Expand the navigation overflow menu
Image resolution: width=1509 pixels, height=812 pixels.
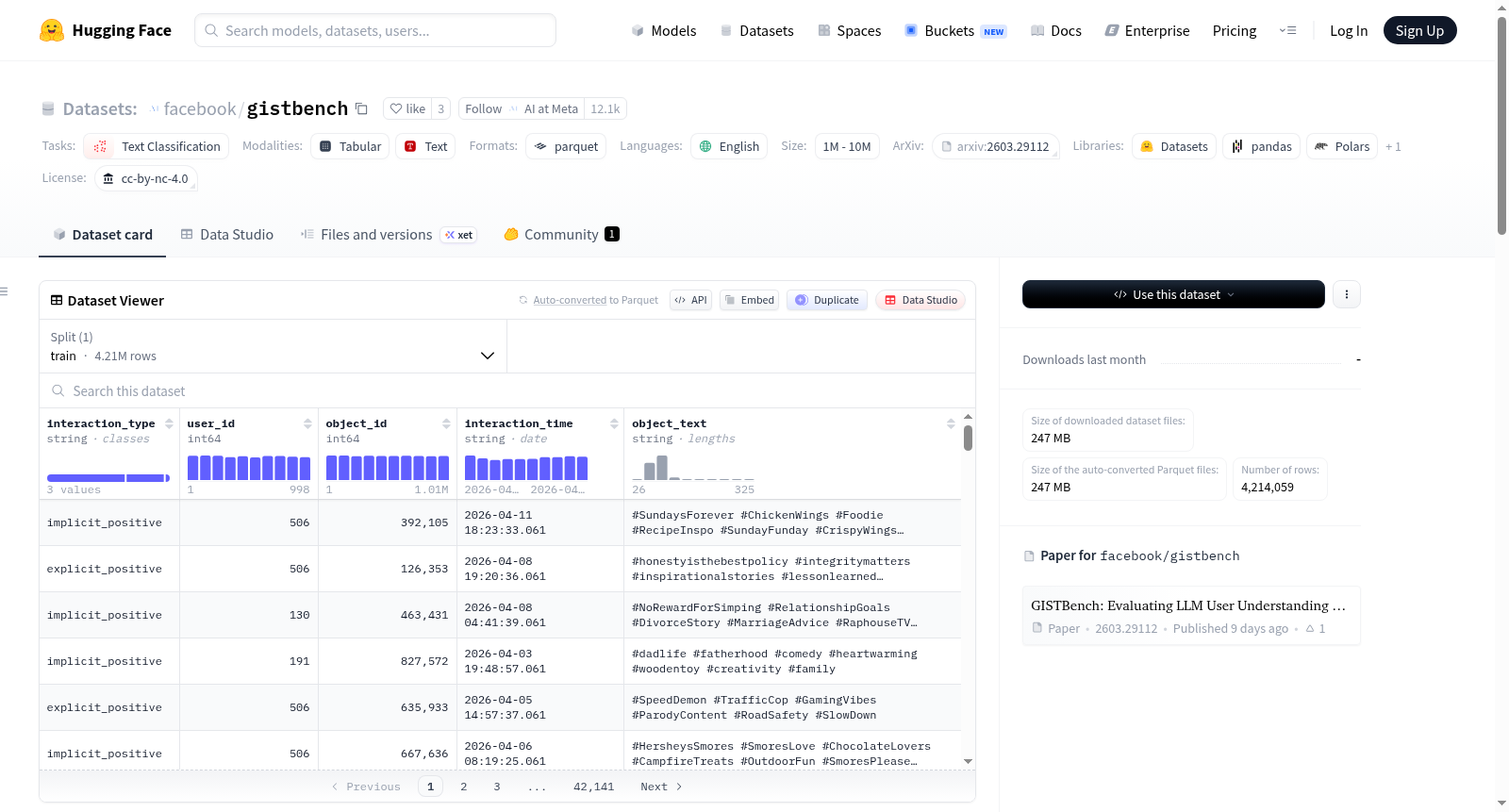(x=1287, y=30)
